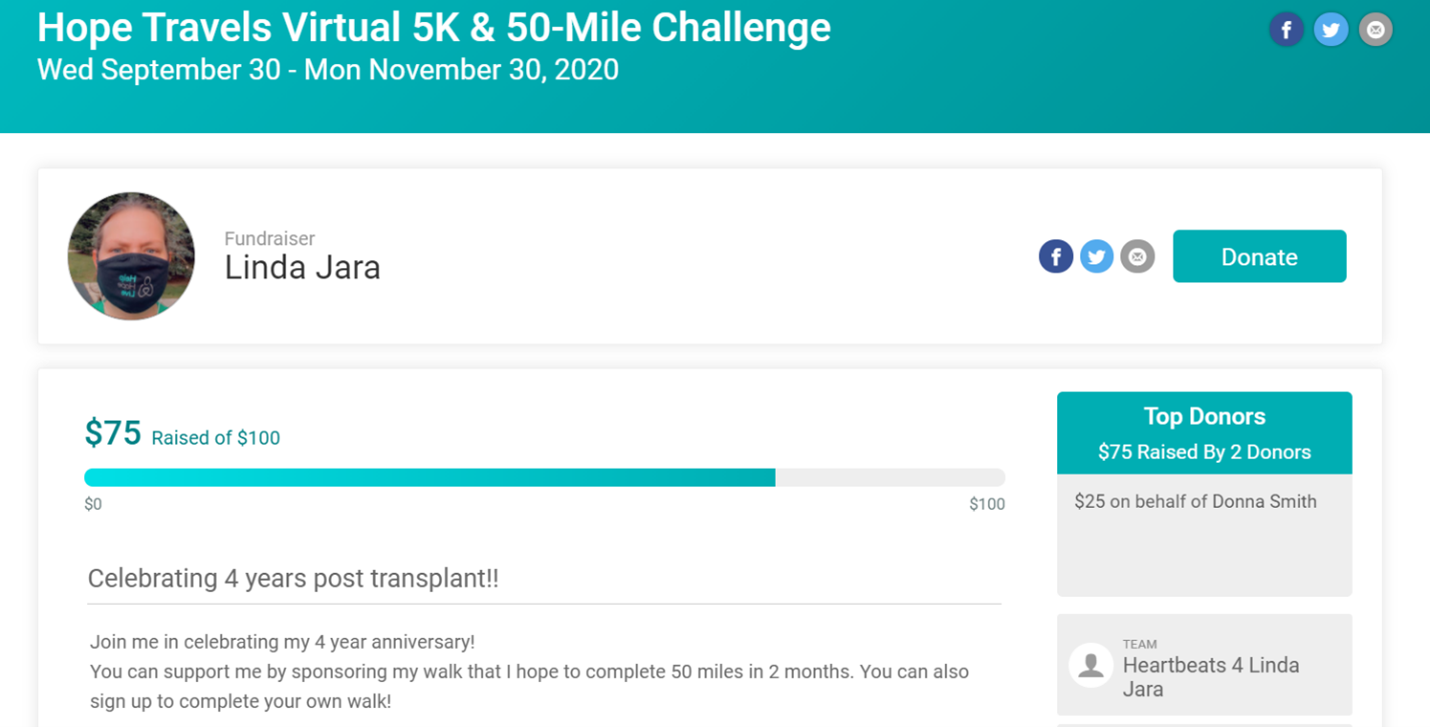
Task: Click the $100 goal label under the bar
Action: coord(987,504)
